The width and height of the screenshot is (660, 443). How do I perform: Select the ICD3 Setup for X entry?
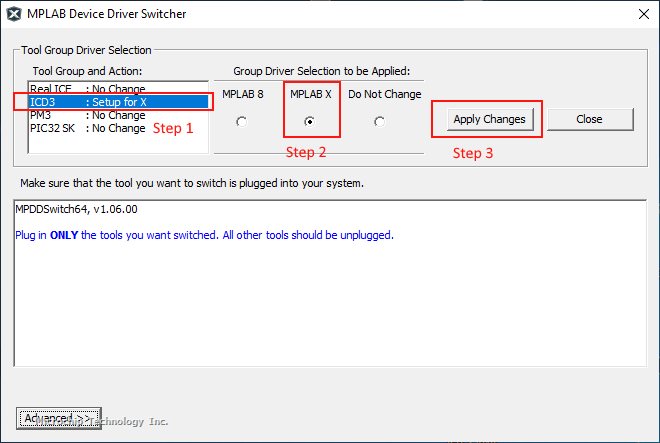(112, 101)
